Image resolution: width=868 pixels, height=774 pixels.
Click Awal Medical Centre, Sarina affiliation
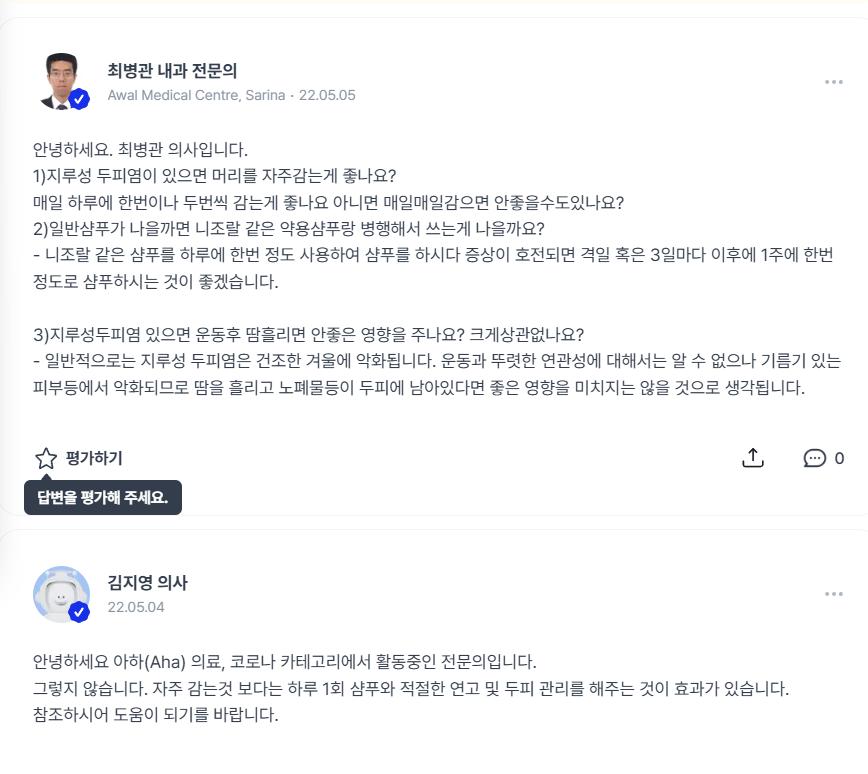[x=196, y=96]
